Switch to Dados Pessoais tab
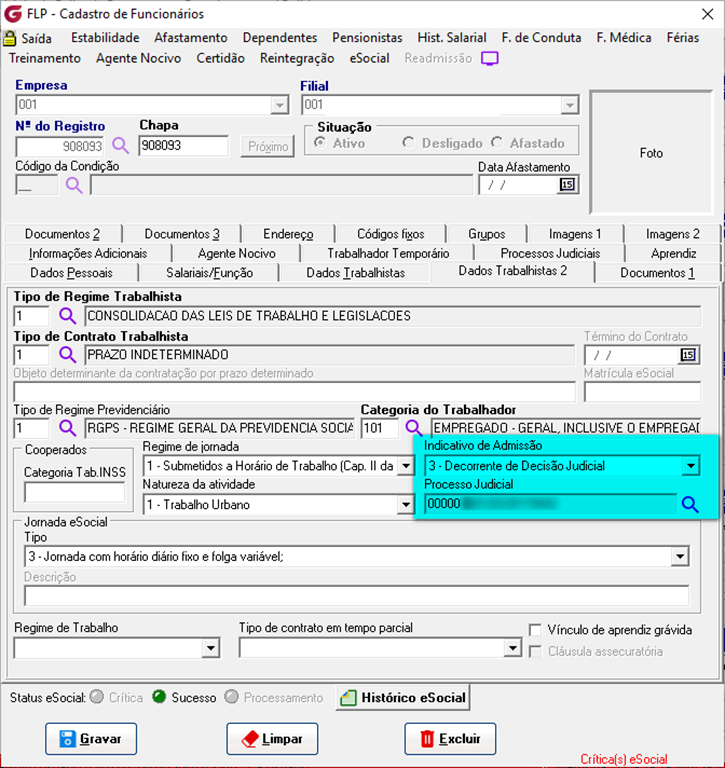The width and height of the screenshot is (725, 768). click(x=72, y=273)
